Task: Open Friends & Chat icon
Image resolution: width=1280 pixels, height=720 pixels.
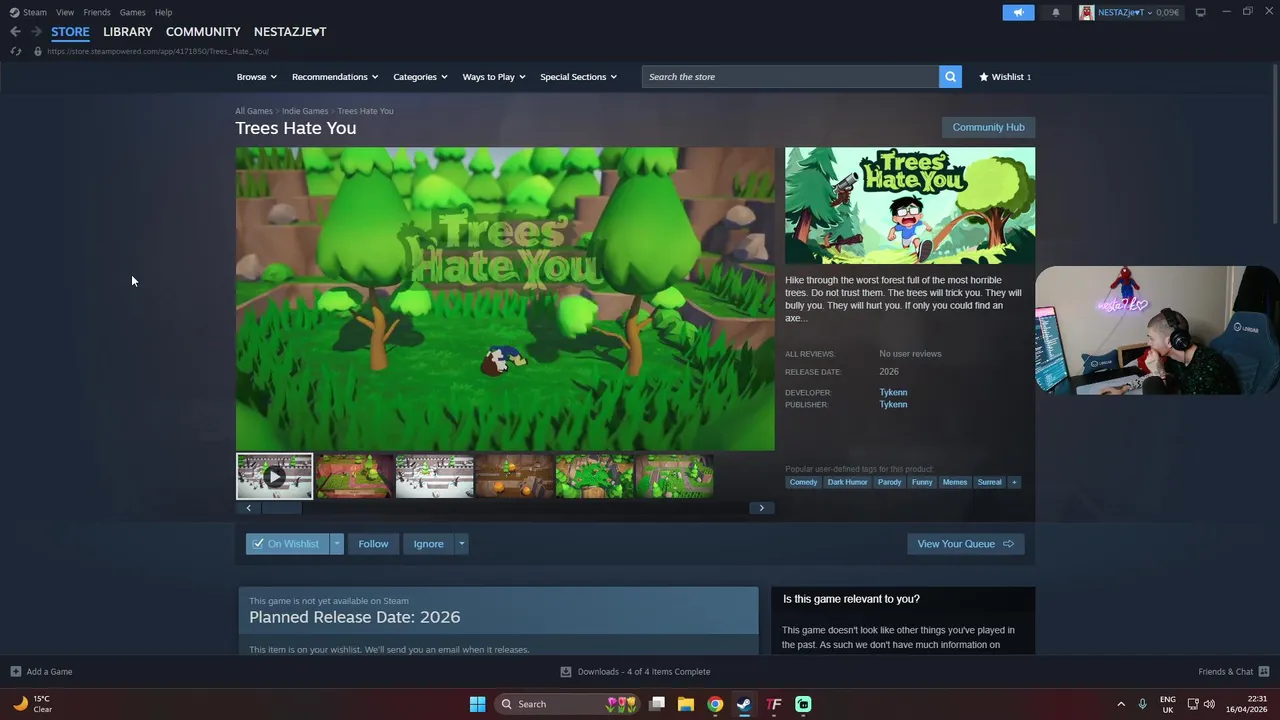Action: point(1264,672)
